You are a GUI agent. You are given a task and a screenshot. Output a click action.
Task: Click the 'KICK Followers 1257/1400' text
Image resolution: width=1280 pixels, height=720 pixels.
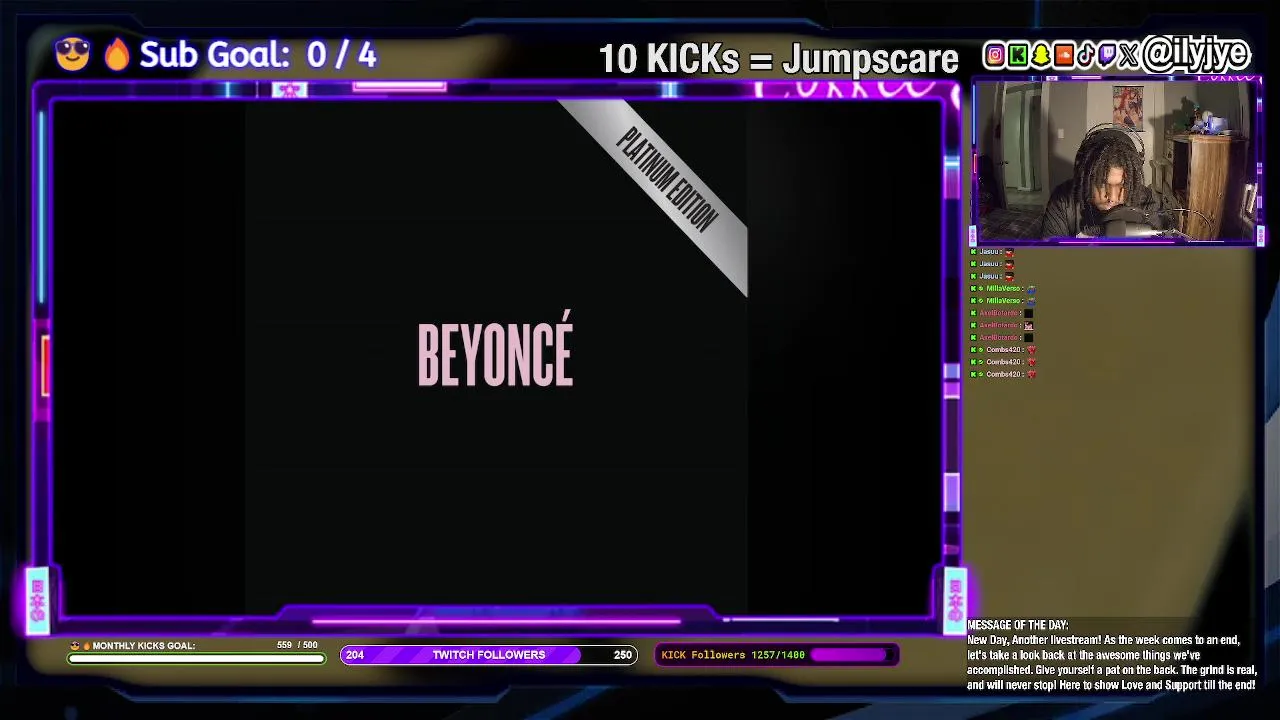pos(733,655)
